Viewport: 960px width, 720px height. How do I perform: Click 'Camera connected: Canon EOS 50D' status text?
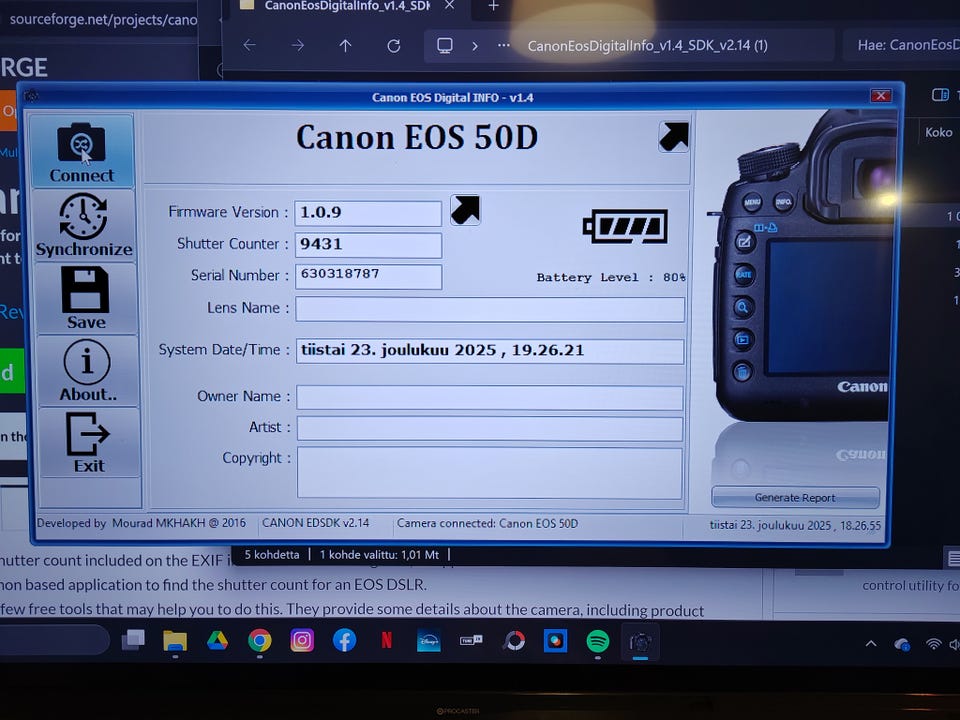(487, 523)
